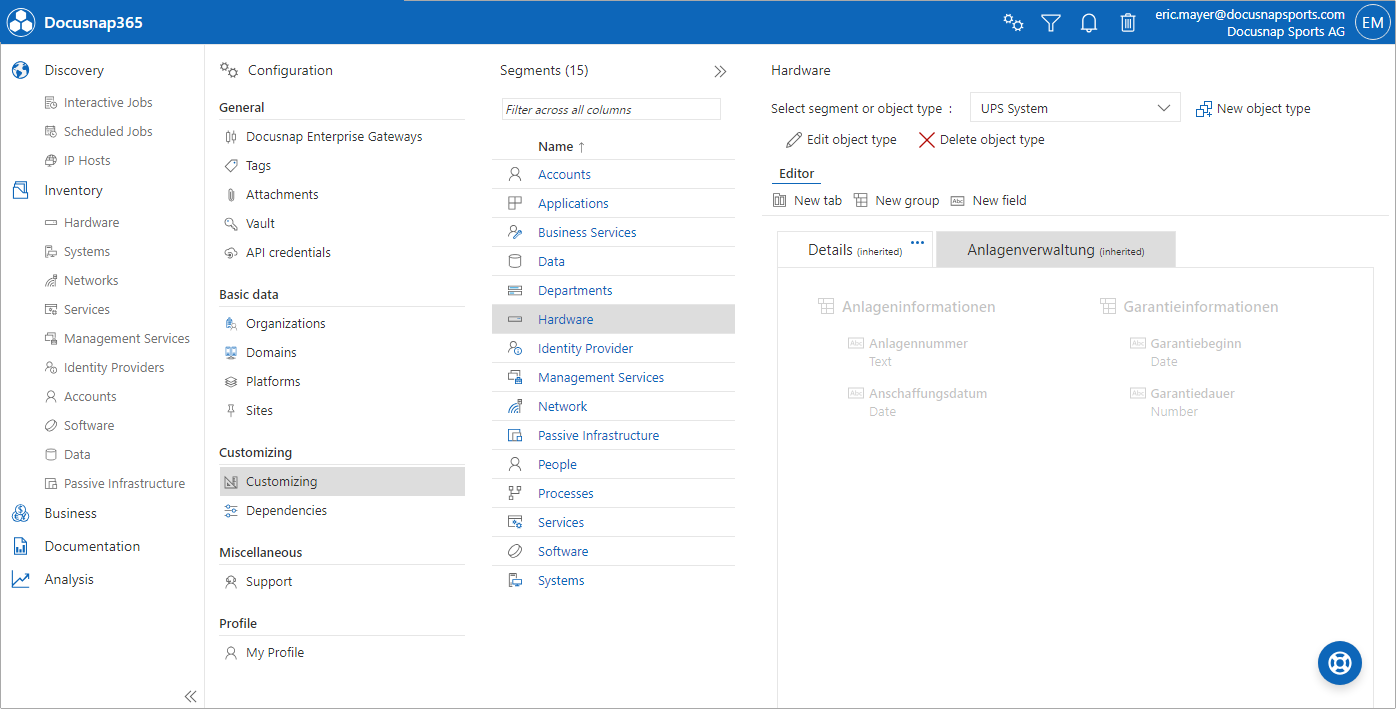Viewport: 1396px width, 709px height.
Task: Click New object type button
Action: (1253, 108)
